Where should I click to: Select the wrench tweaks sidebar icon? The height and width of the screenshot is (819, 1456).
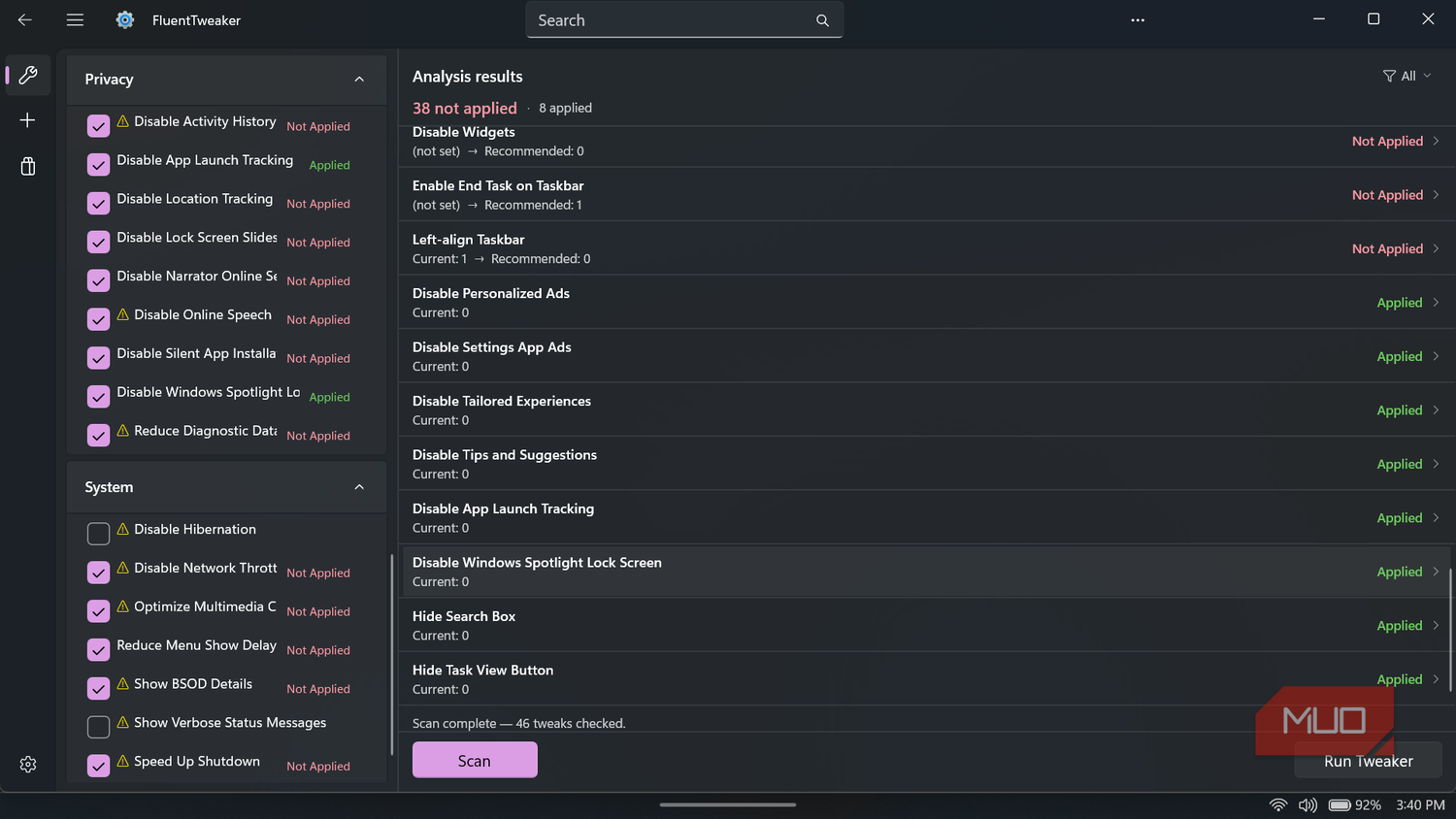28,75
